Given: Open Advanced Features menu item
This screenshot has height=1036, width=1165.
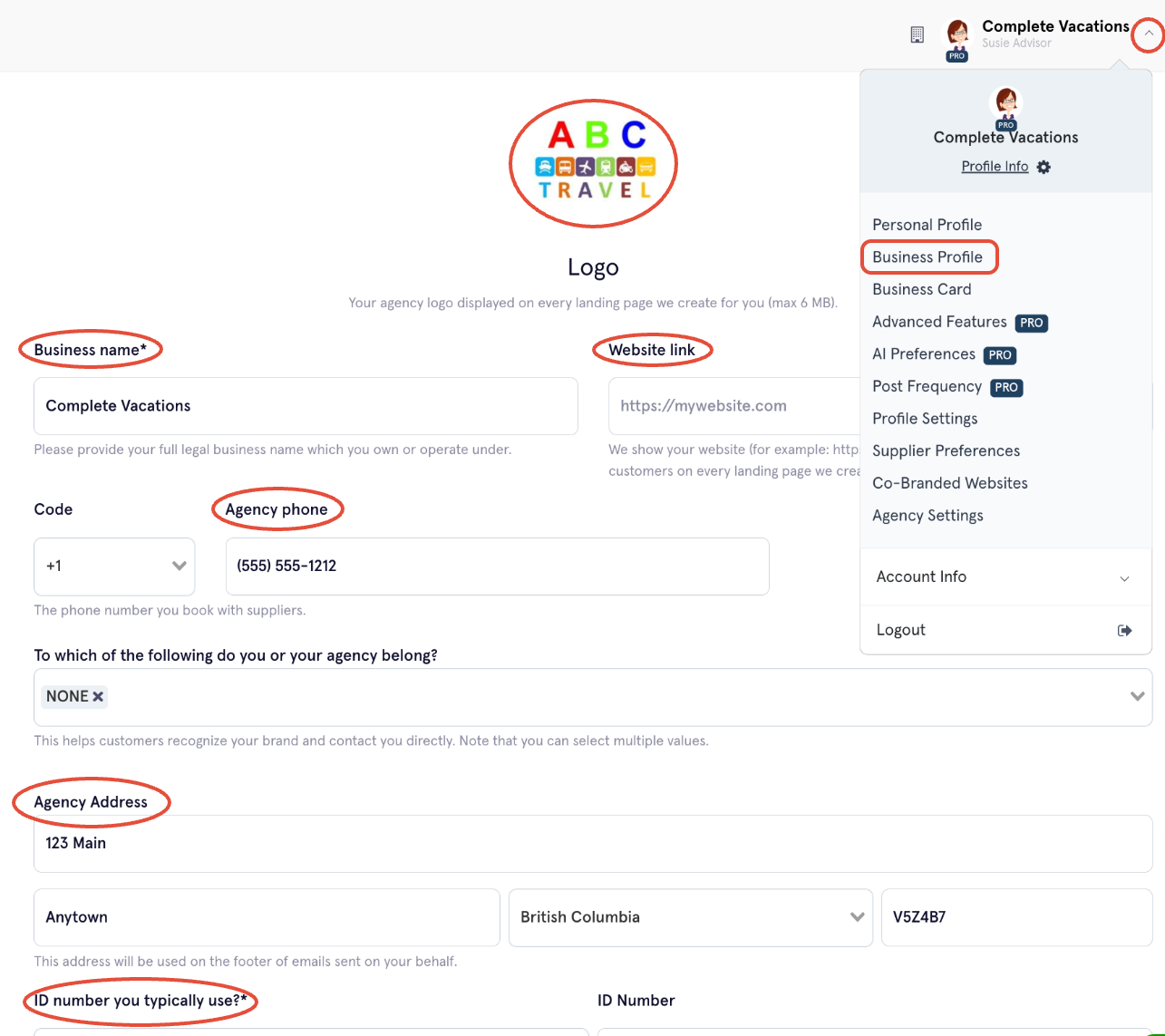Looking at the screenshot, I should point(939,322).
